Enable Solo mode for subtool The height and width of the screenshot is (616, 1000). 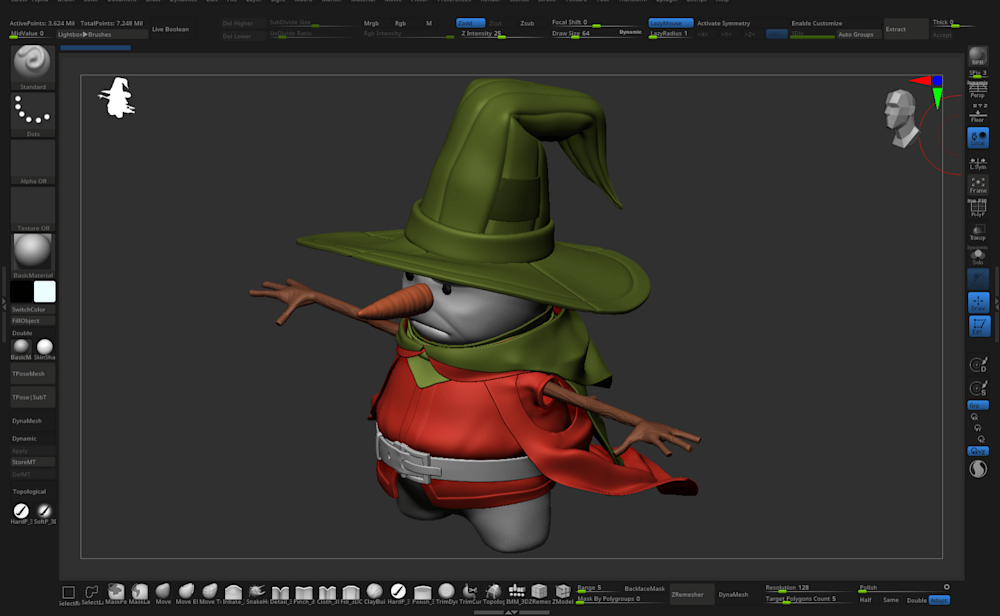point(978,256)
